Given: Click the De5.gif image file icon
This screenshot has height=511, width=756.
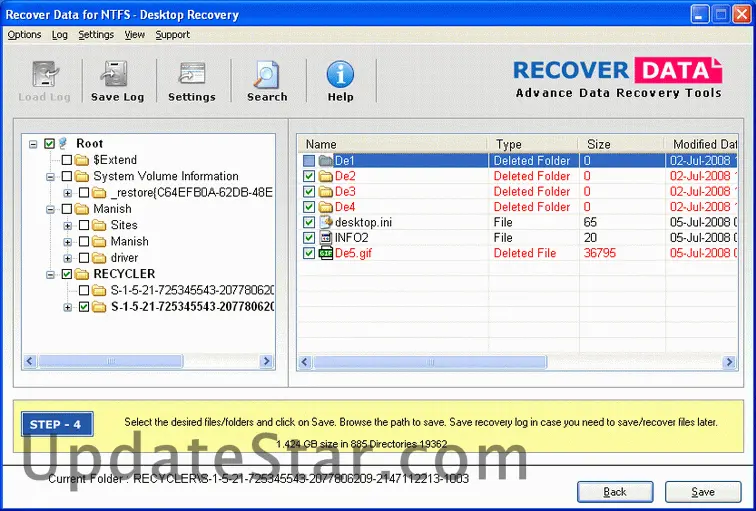Looking at the screenshot, I should 326,253.
